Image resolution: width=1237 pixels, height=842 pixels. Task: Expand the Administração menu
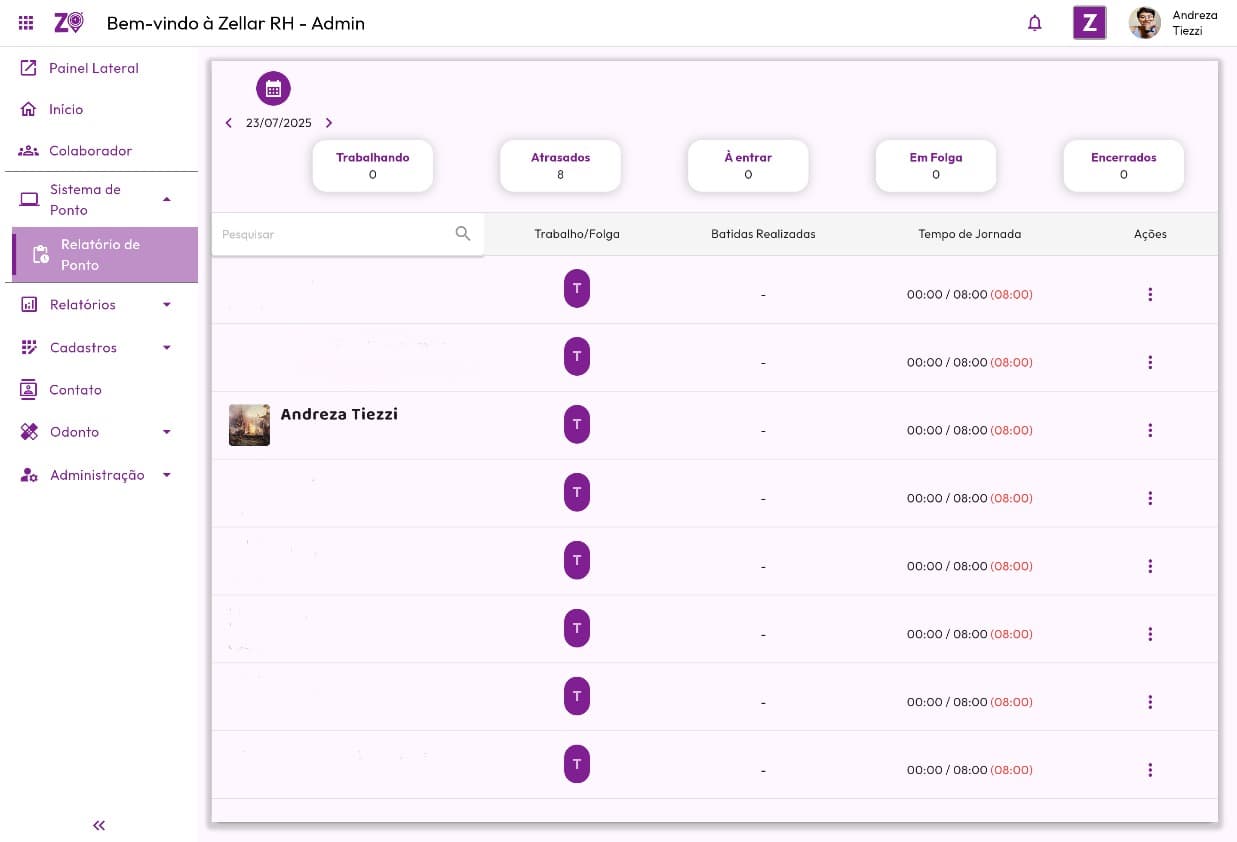(167, 475)
